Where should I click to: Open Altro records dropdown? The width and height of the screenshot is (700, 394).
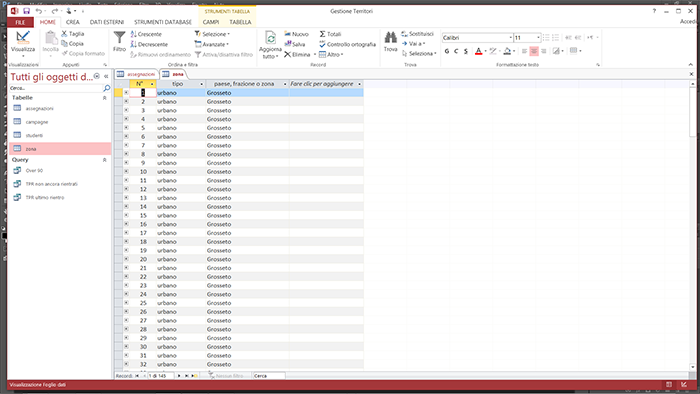(x=331, y=54)
